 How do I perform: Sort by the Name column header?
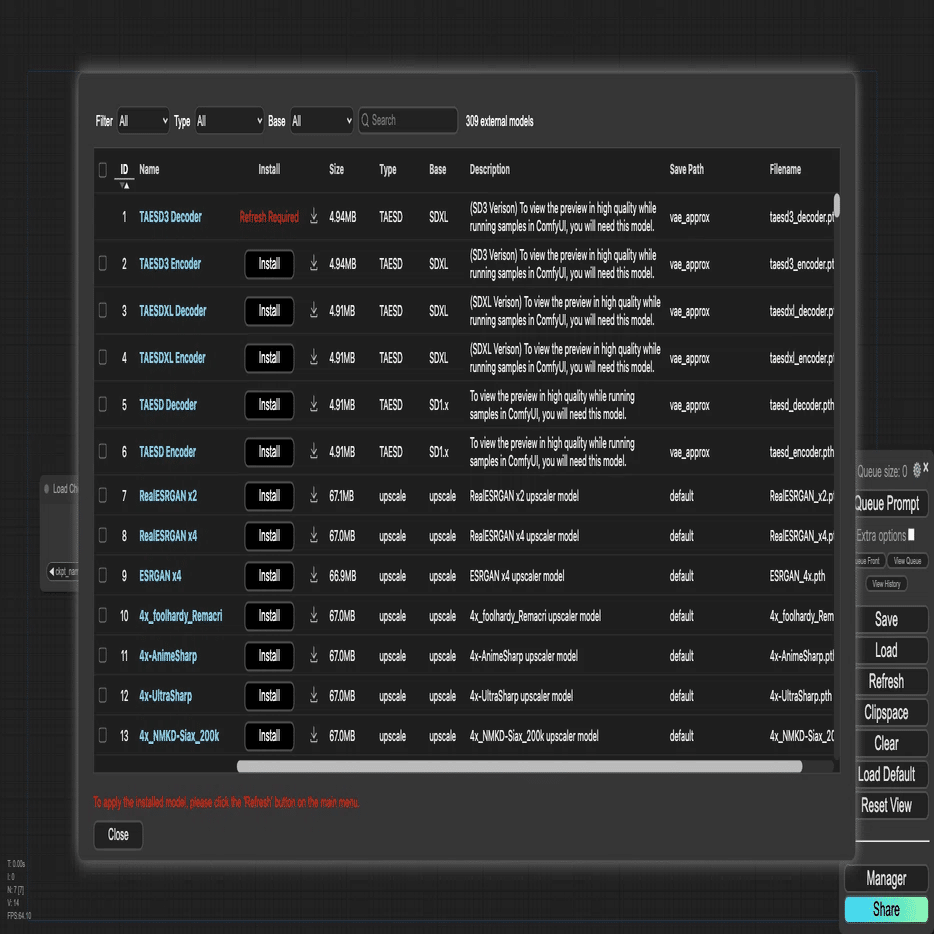tap(149, 169)
